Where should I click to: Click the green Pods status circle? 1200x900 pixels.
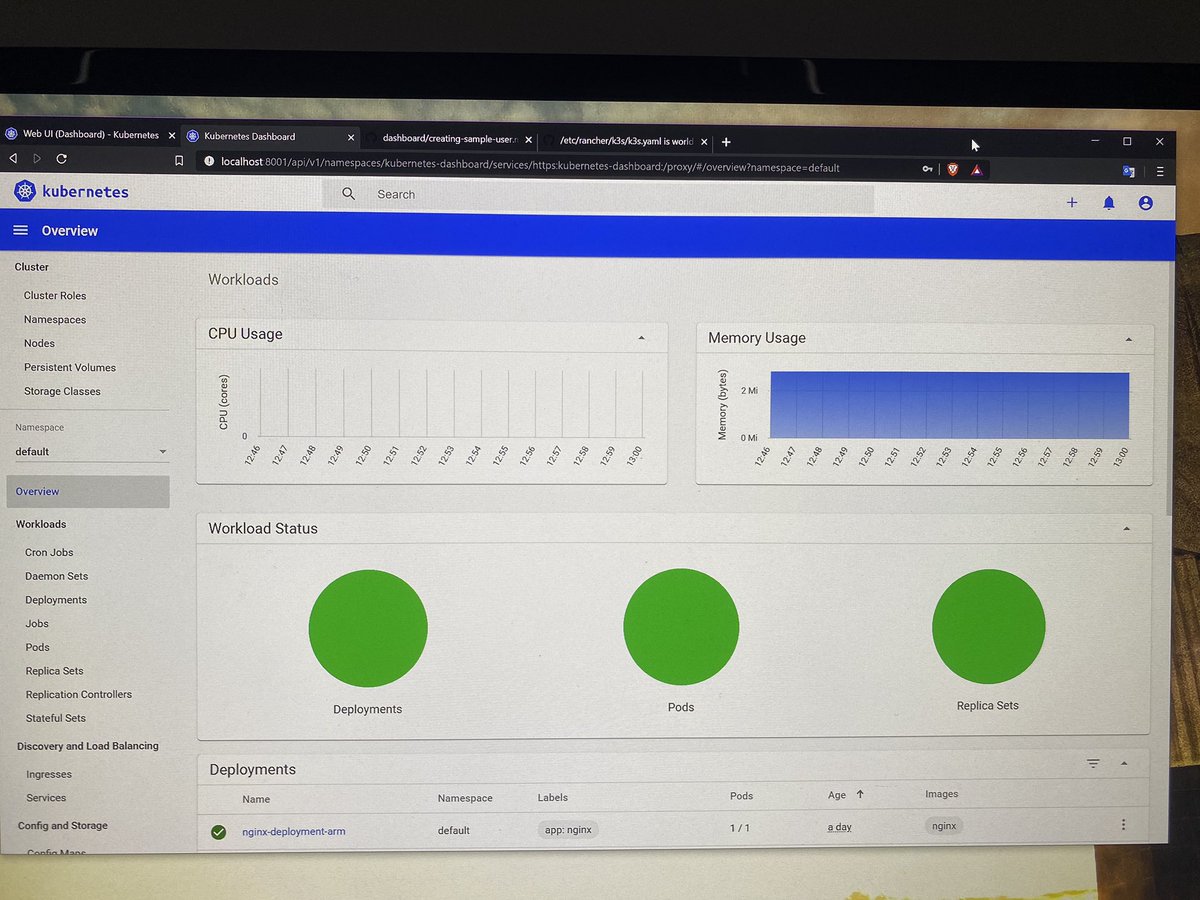(x=681, y=628)
